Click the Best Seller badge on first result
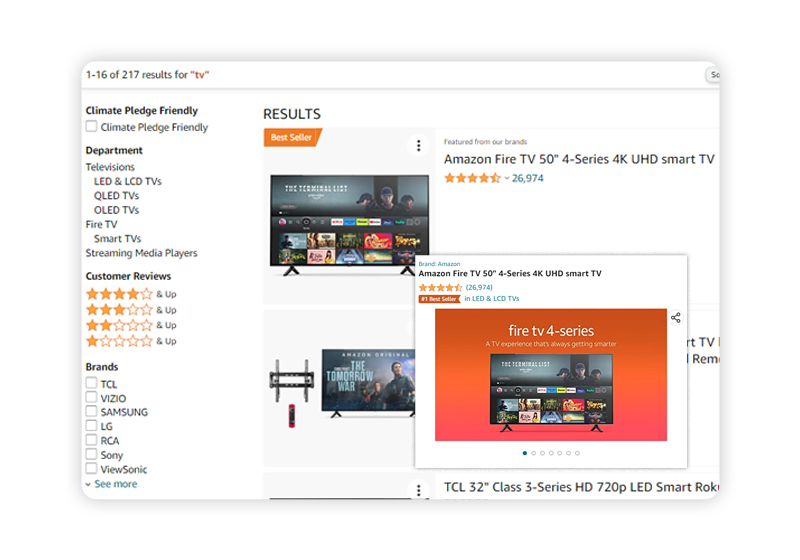Screen dimensions: 800x560 [292, 137]
